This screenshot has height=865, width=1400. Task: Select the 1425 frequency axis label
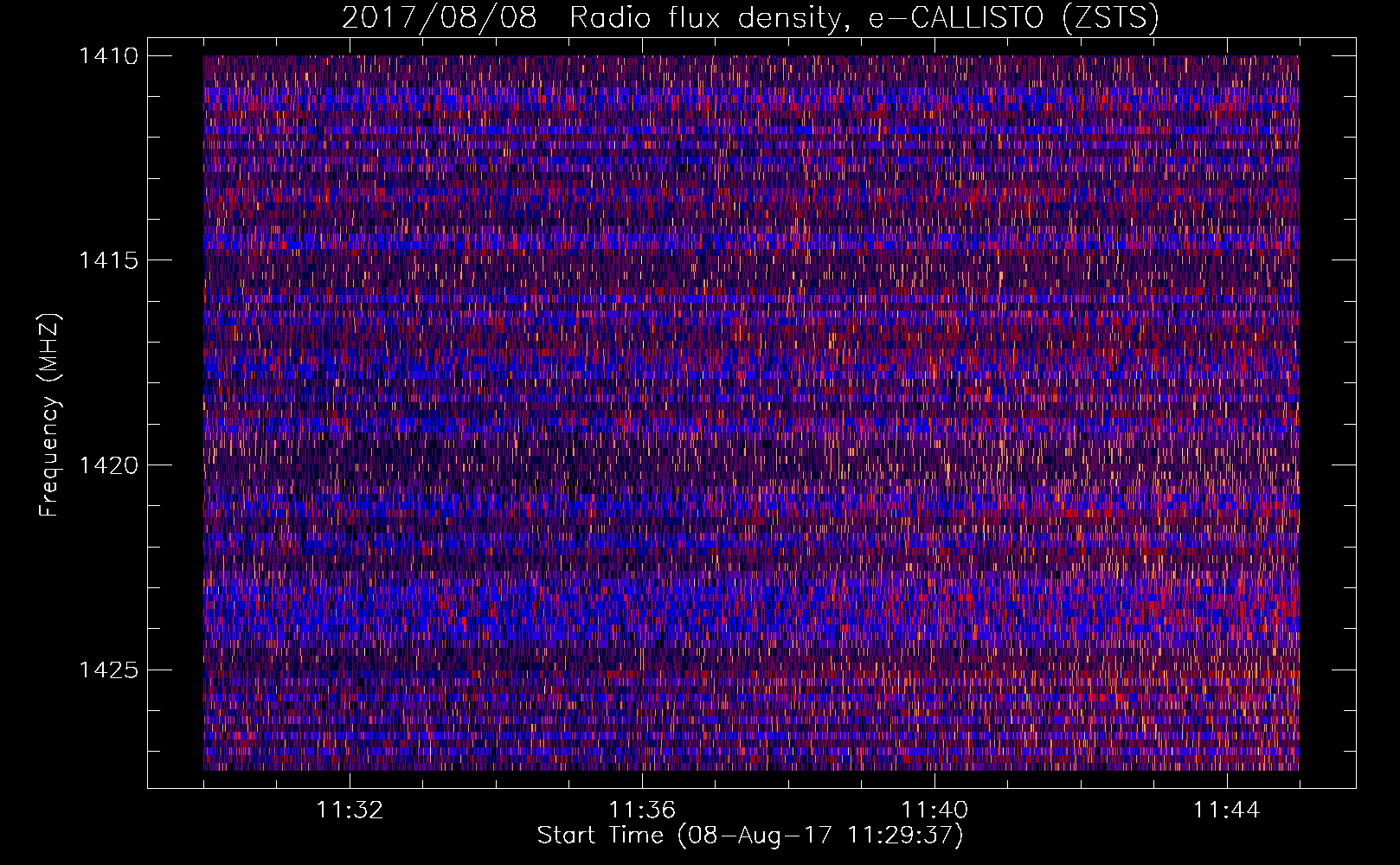click(108, 670)
